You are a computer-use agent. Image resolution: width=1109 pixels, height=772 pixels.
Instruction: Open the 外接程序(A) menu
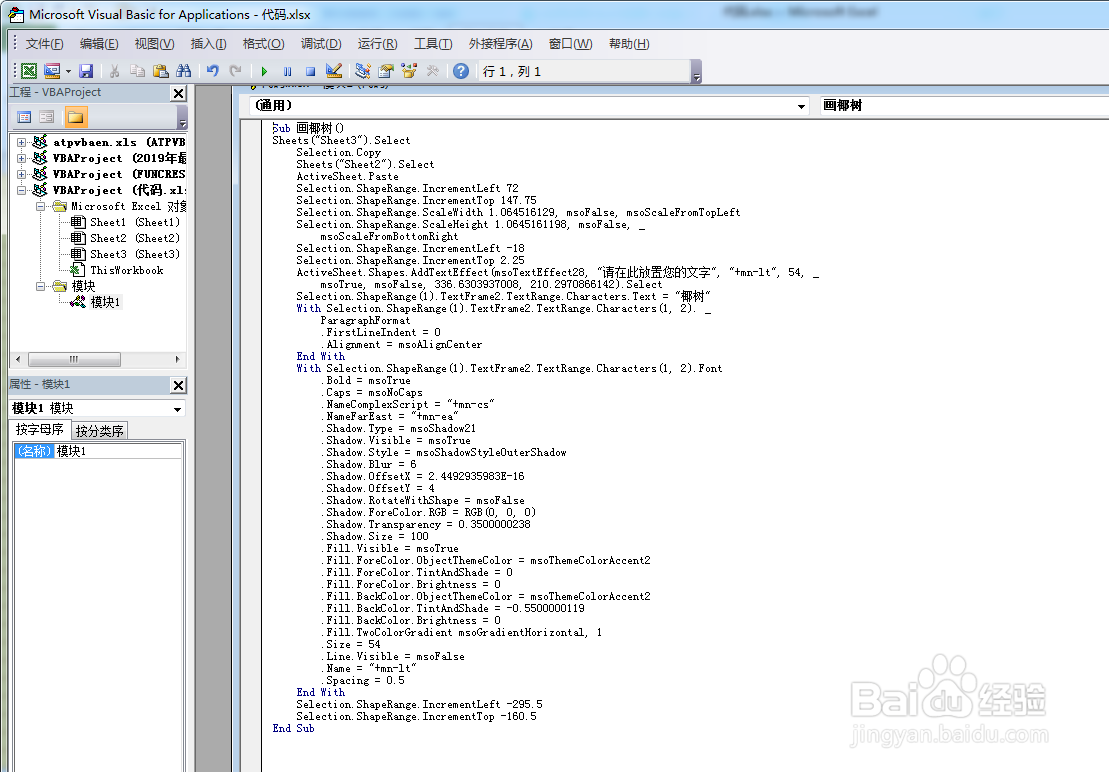(x=500, y=44)
